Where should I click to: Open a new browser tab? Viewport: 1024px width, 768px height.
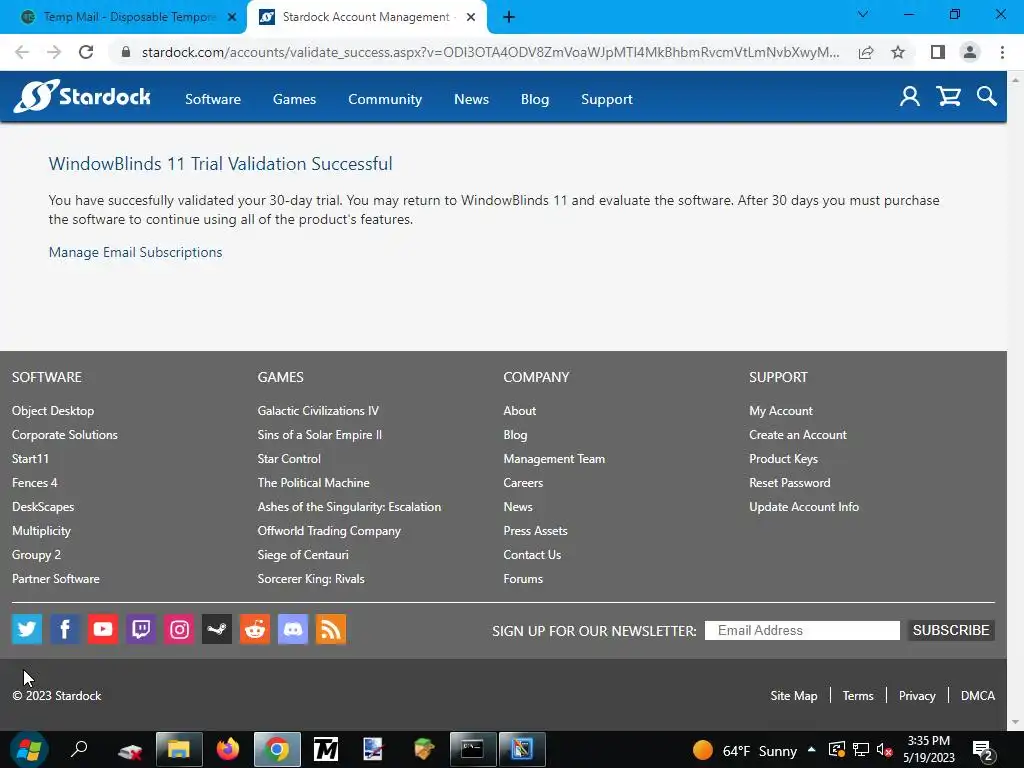[509, 17]
